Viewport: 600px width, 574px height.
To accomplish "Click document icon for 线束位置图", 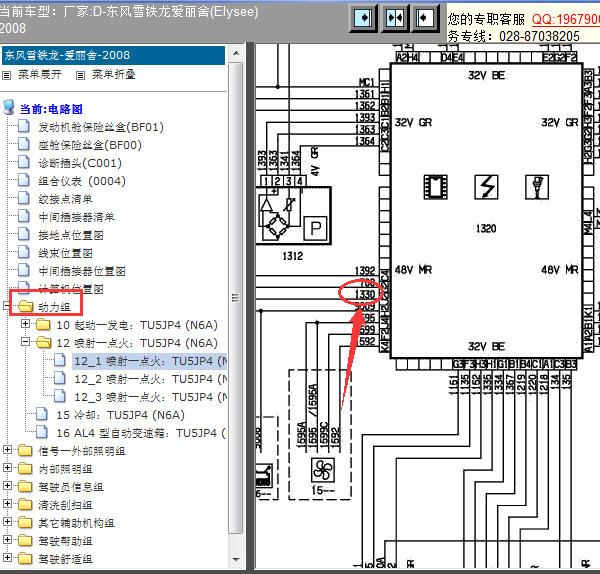I will tap(24, 252).
